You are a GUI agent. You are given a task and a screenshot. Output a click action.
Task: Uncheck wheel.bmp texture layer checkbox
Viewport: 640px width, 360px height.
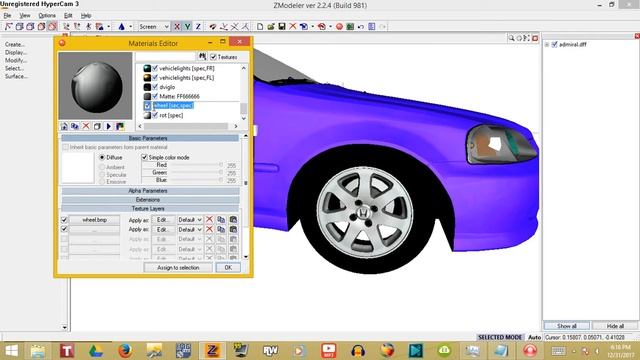point(64,220)
